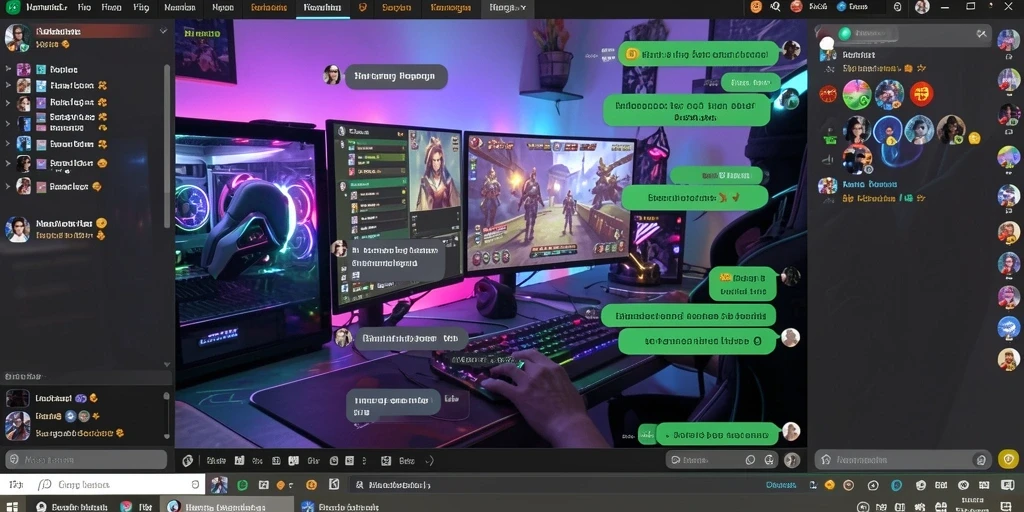
Task: Click the magnifier search icon in the top bar
Action: (x=775, y=7)
